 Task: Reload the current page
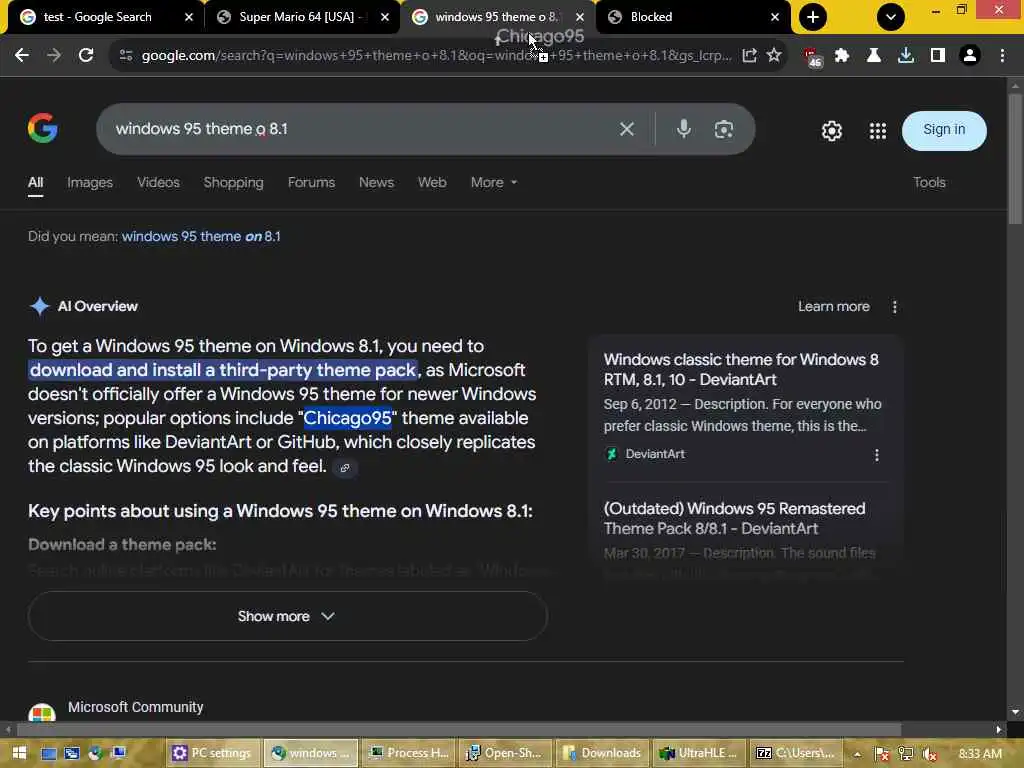pos(86,56)
